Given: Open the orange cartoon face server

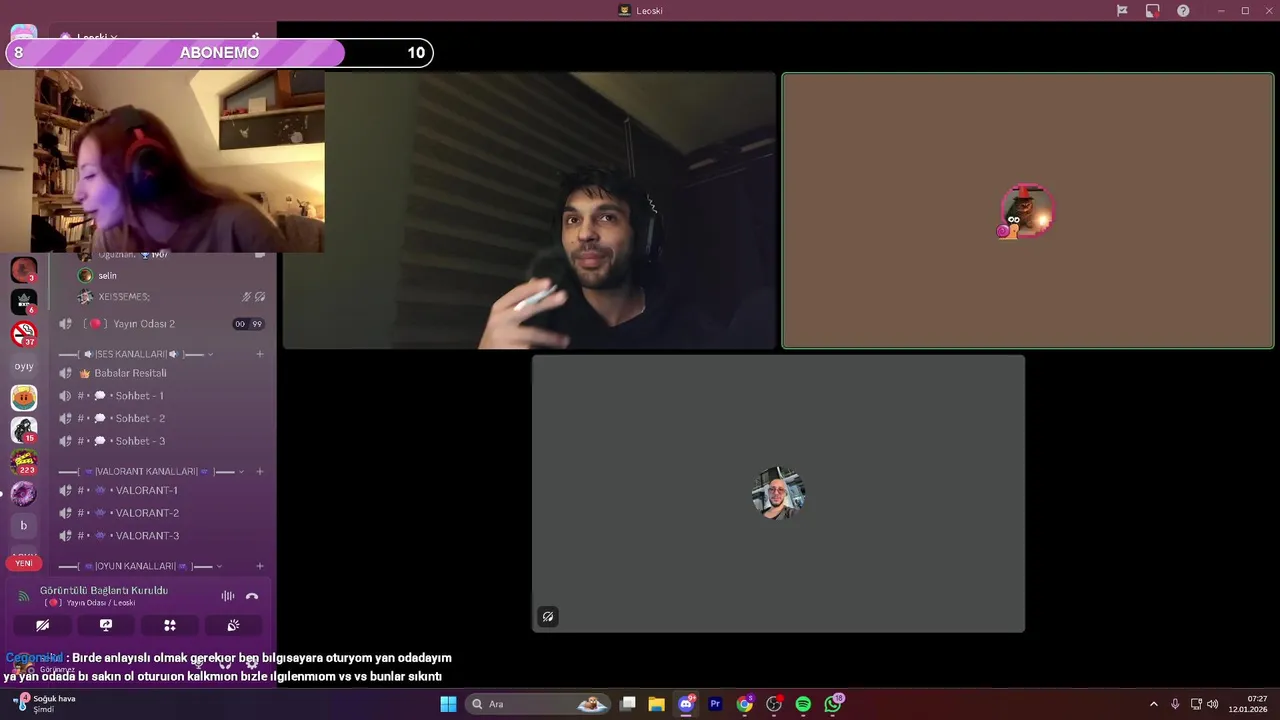Looking at the screenshot, I should pos(24,398).
